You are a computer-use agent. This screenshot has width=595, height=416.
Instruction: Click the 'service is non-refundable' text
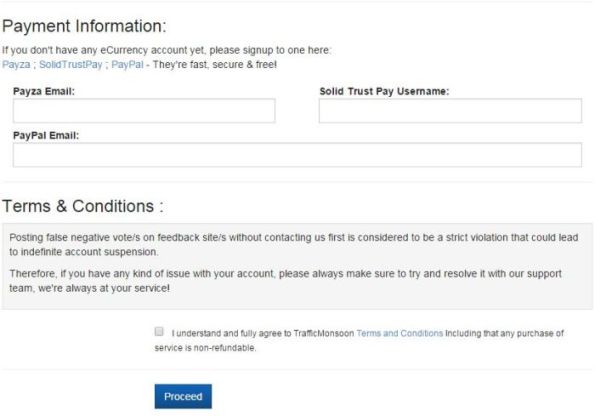[x=205, y=348]
